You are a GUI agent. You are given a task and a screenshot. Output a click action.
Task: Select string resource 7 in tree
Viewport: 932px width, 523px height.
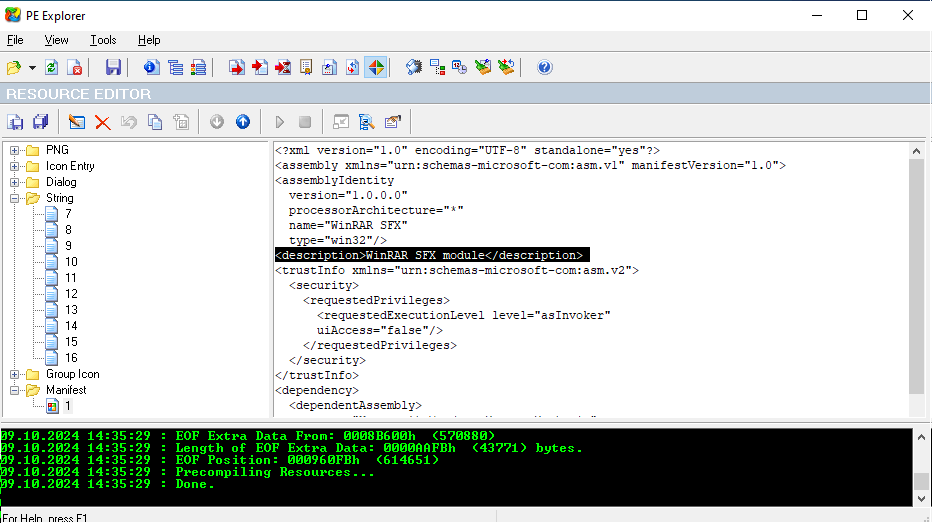coord(68,214)
